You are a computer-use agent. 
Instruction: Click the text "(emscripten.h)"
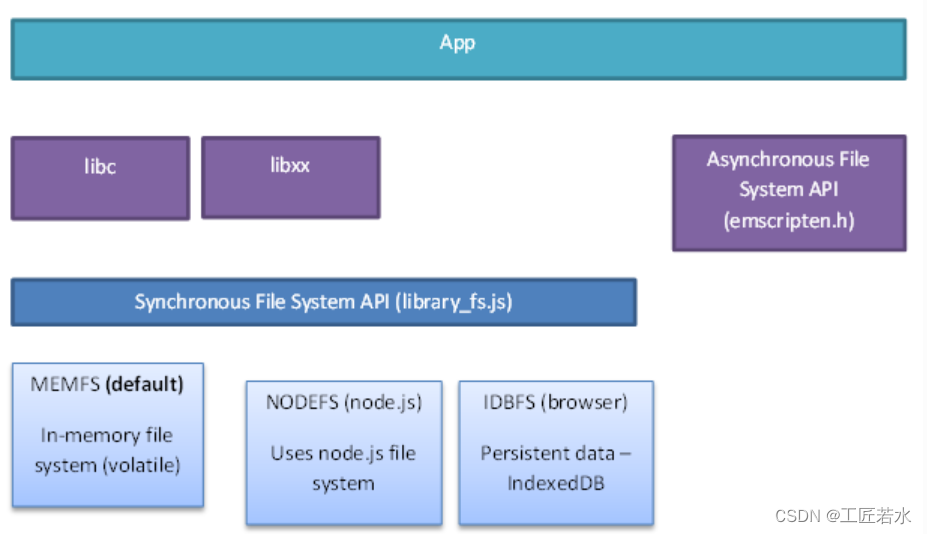point(789,221)
